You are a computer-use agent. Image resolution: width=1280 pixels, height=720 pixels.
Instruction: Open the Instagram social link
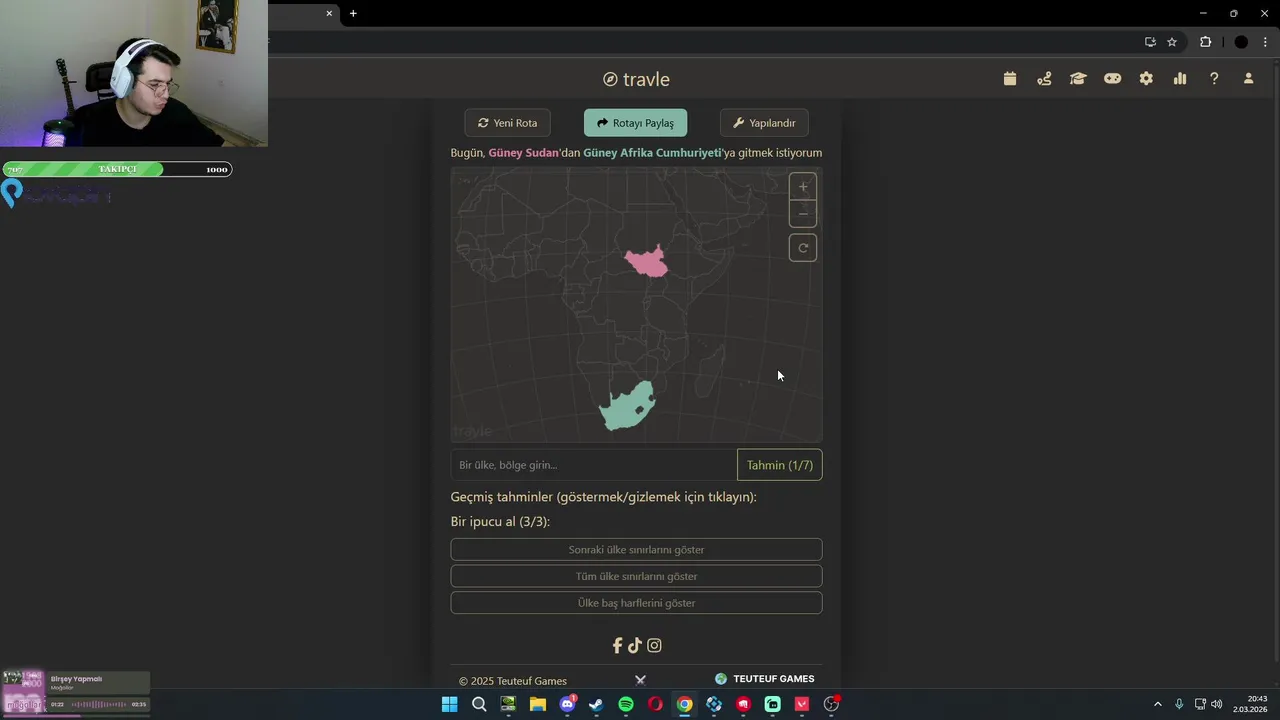click(x=654, y=646)
